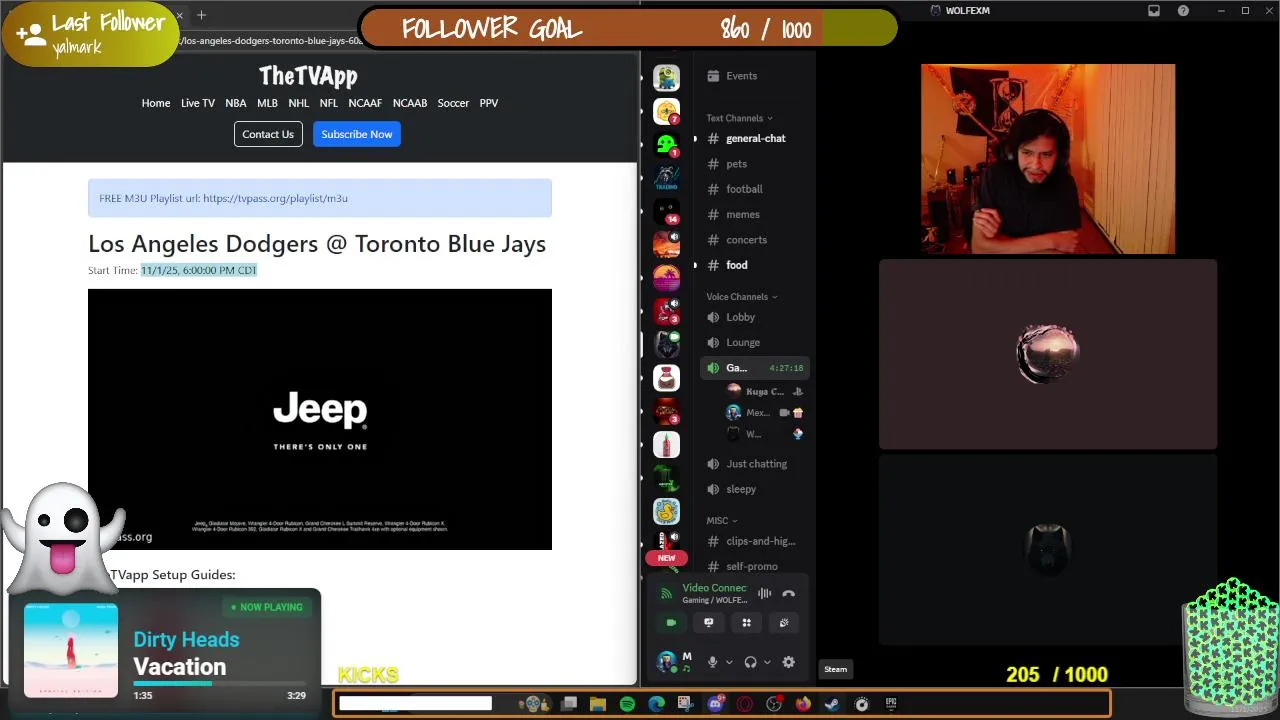Expand microphone input options arrow

(729, 662)
